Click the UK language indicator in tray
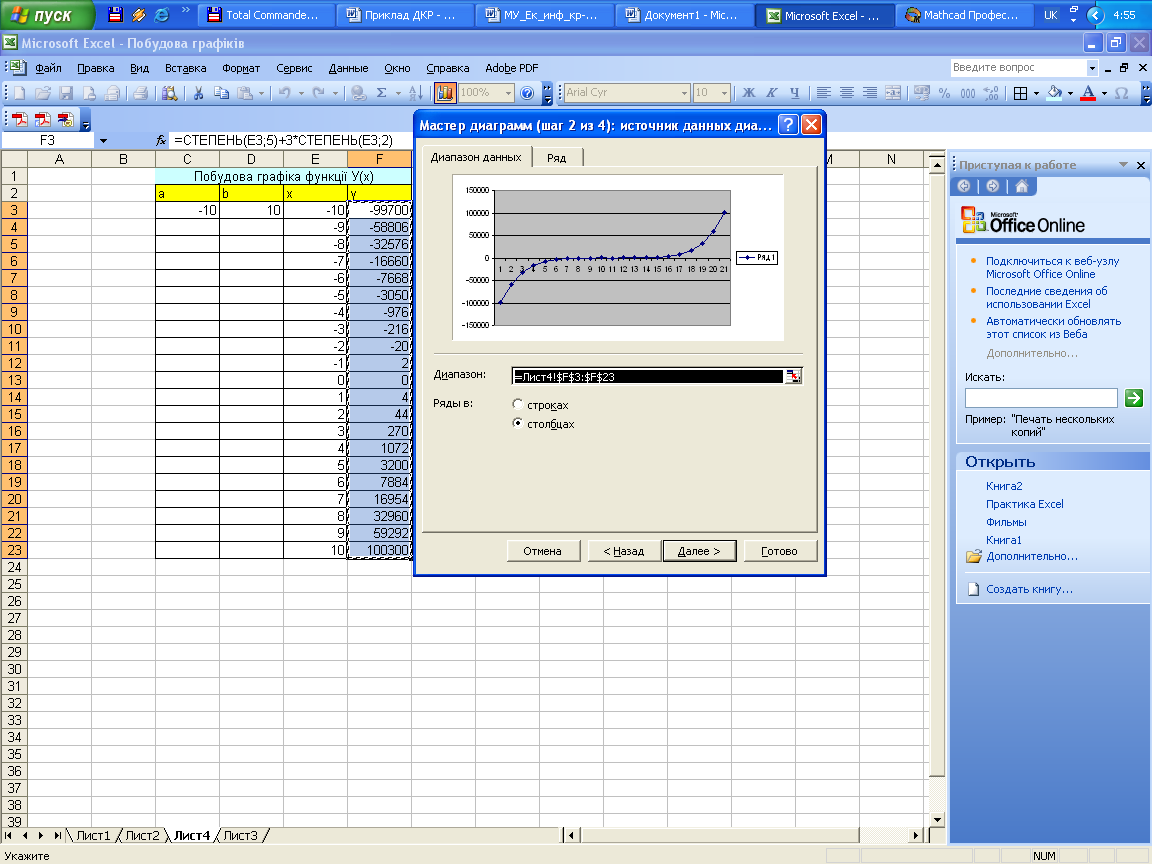Viewport: 1152px width, 864px height. pyautogui.click(x=1051, y=15)
